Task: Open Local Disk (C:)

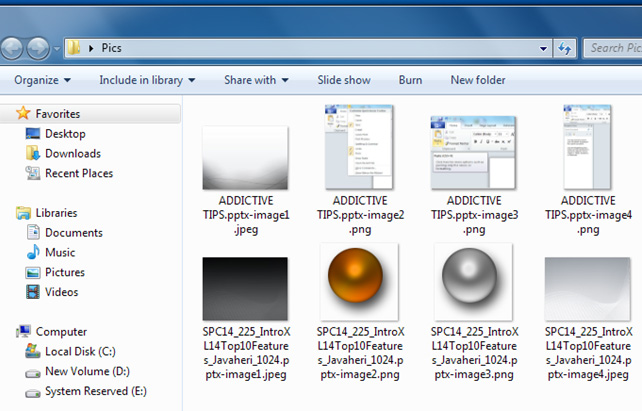Action: click(x=80, y=351)
